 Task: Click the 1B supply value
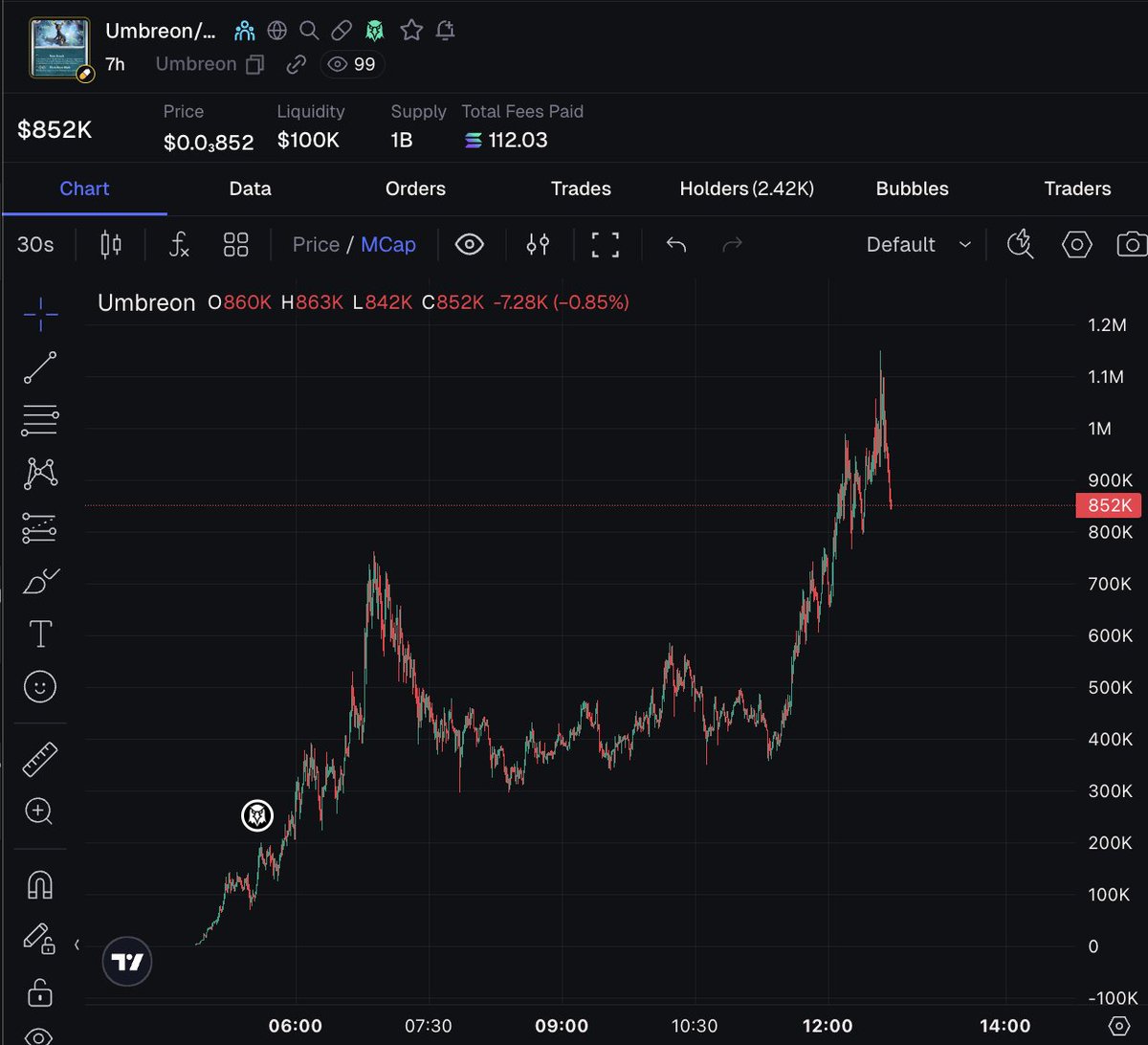[x=402, y=141]
